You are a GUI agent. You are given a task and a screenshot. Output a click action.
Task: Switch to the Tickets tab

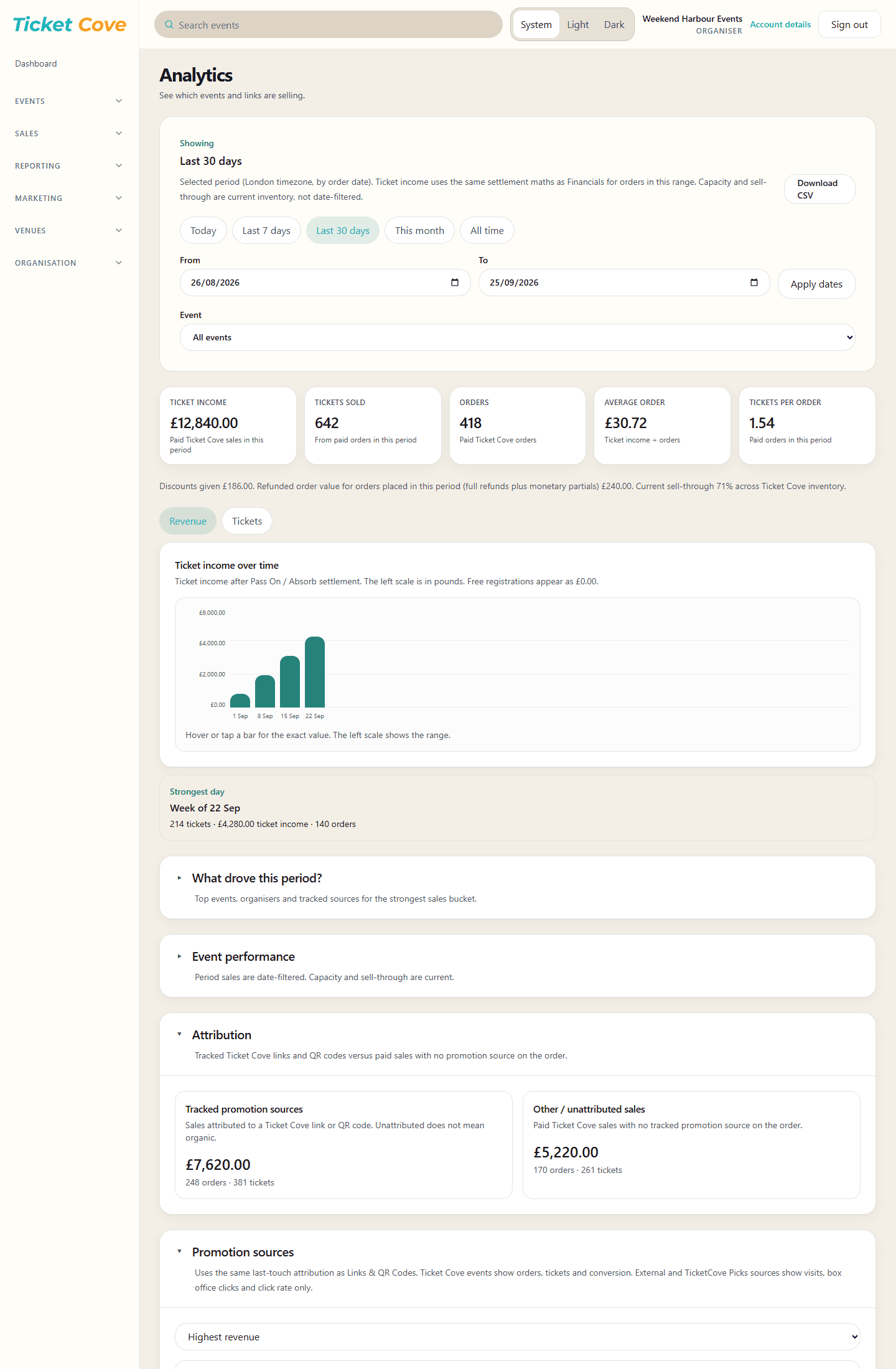click(247, 521)
